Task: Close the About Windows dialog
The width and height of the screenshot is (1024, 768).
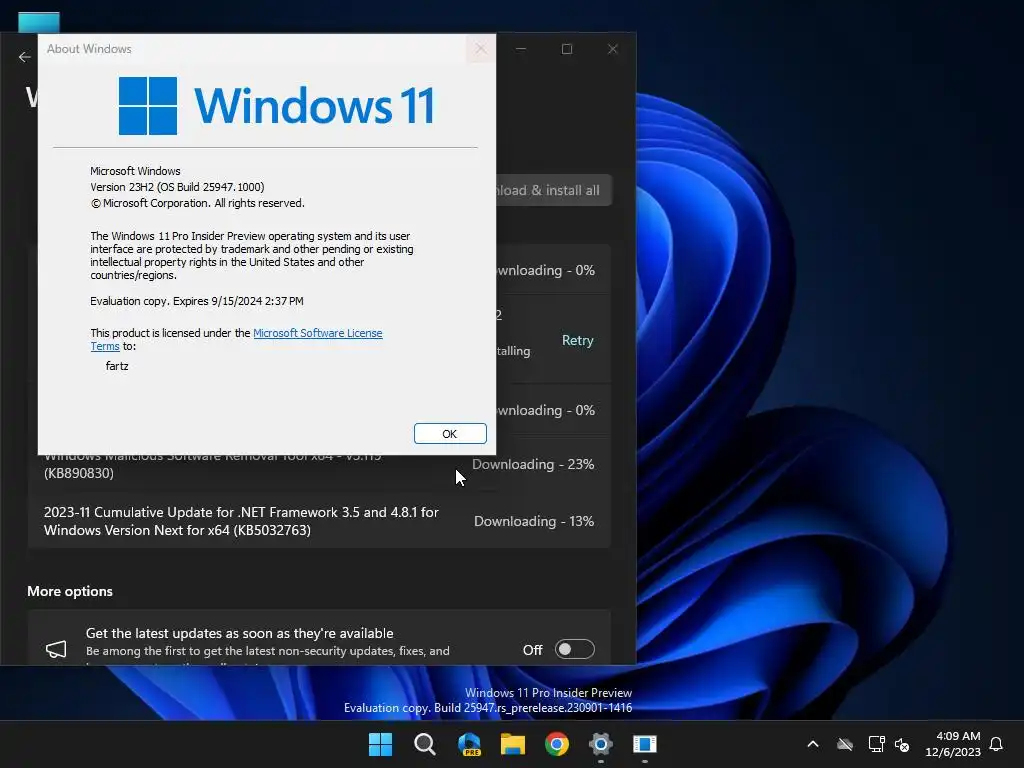Action: tap(481, 49)
